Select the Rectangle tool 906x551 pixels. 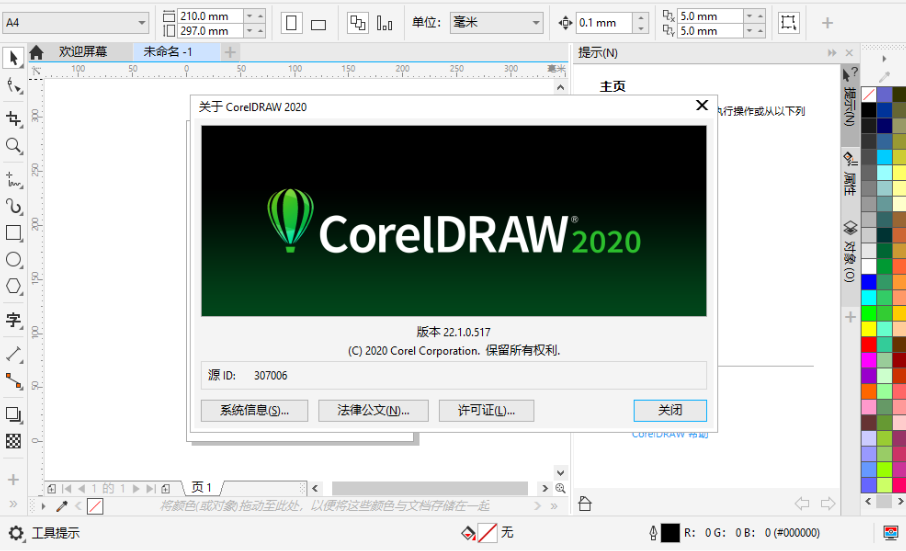(13, 233)
